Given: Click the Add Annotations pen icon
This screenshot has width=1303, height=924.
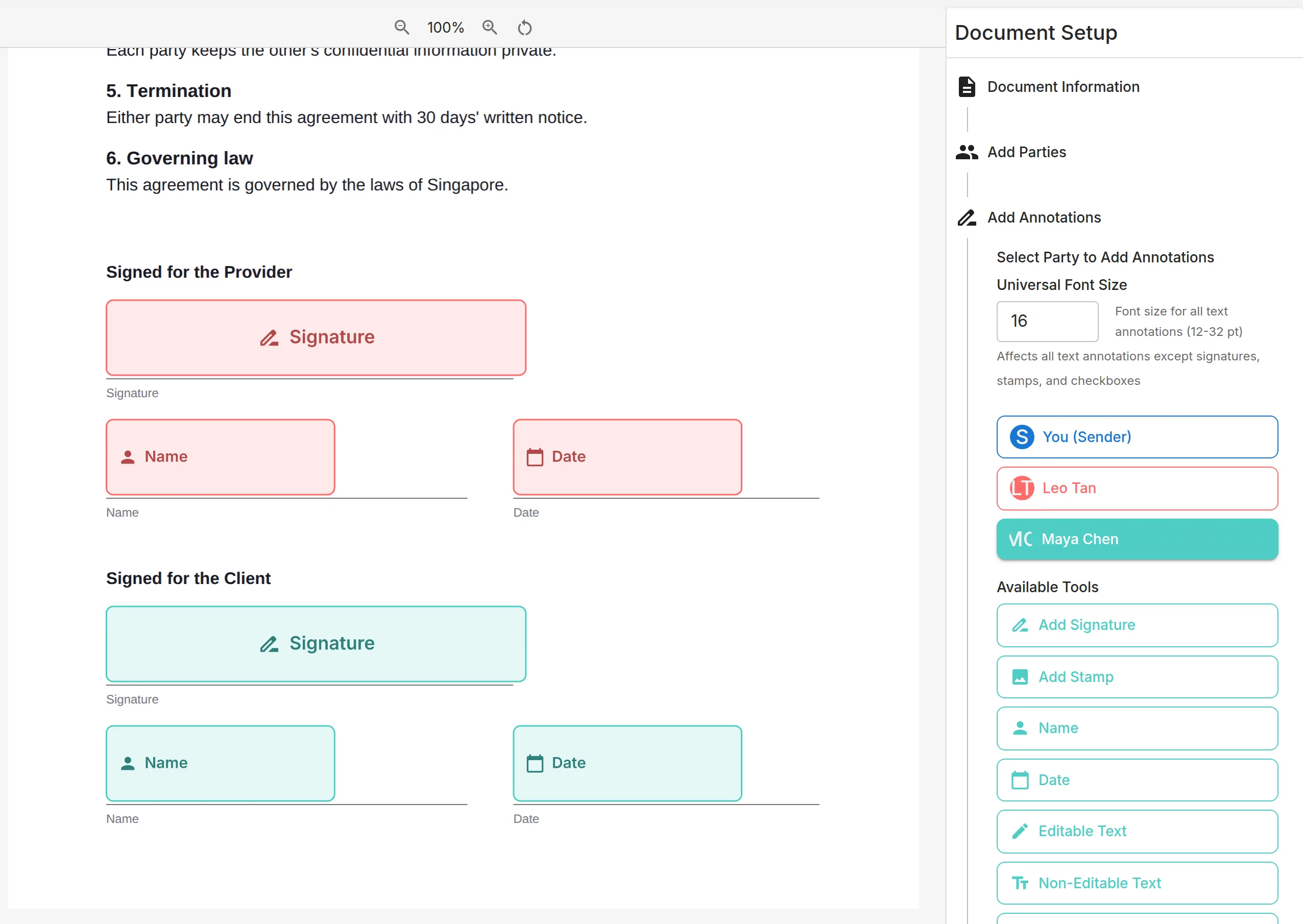Looking at the screenshot, I should click(x=967, y=217).
